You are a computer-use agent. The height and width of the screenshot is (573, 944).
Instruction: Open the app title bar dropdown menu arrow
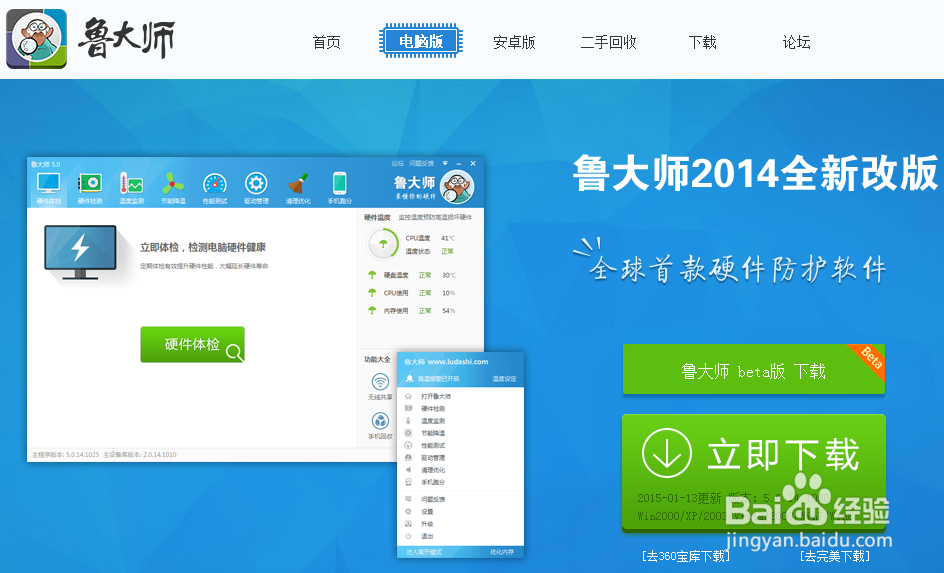click(x=446, y=164)
